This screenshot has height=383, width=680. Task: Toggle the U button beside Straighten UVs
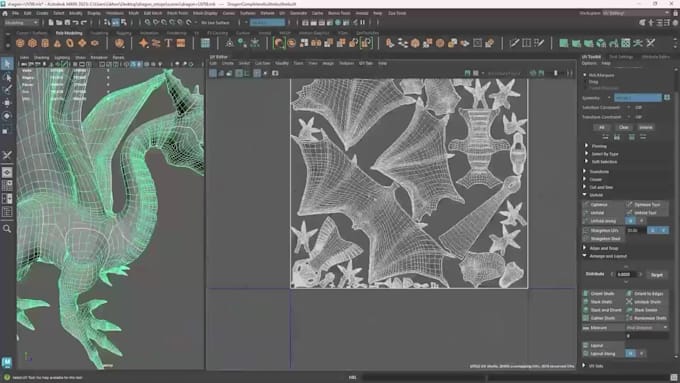pyautogui.click(x=653, y=230)
